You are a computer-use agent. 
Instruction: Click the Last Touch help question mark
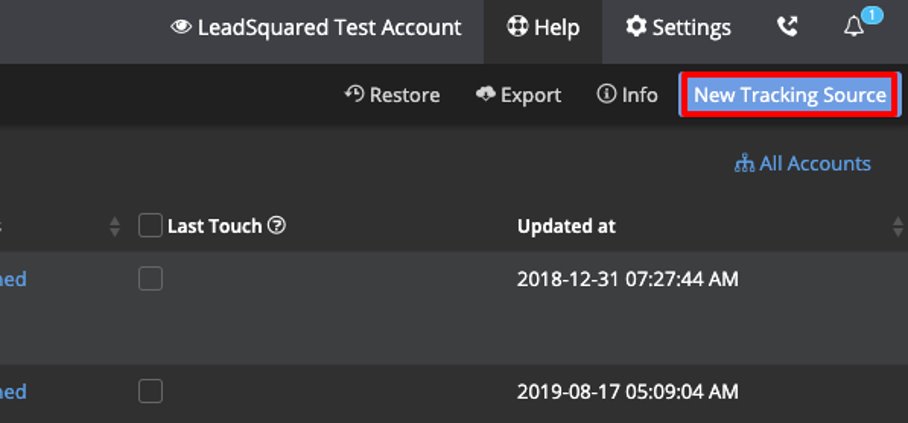(278, 226)
